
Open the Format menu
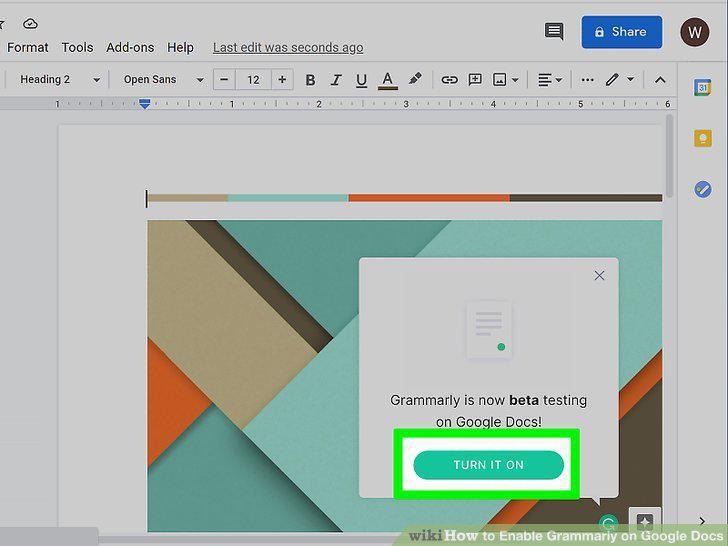(x=28, y=47)
